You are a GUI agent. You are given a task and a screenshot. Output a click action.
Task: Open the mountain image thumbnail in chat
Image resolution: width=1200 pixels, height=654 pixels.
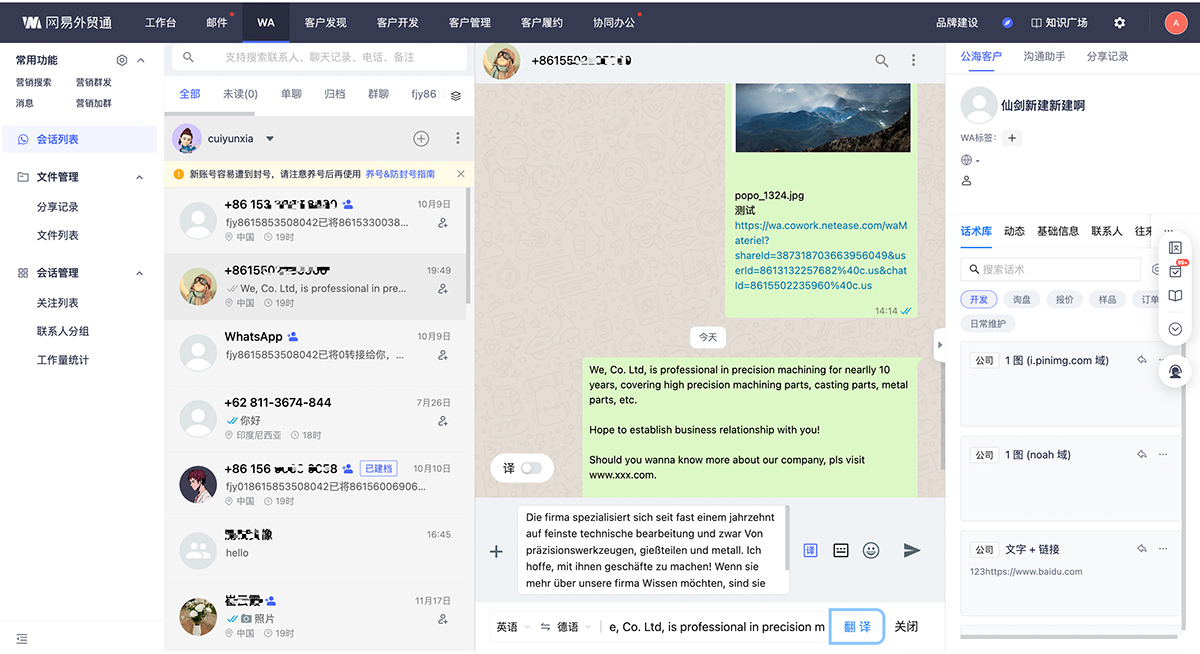tap(823, 118)
